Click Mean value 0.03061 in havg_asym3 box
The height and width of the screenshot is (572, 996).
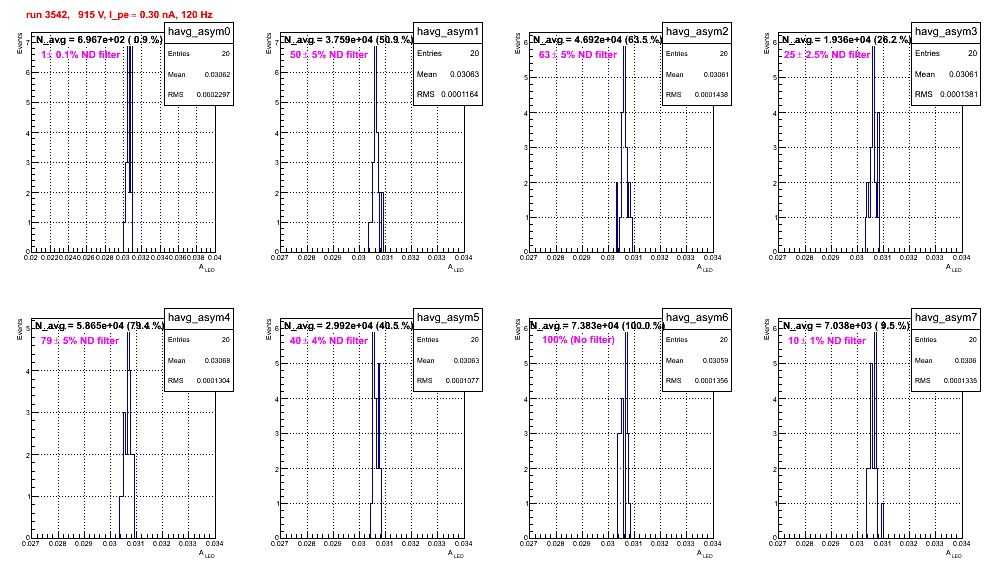click(963, 74)
